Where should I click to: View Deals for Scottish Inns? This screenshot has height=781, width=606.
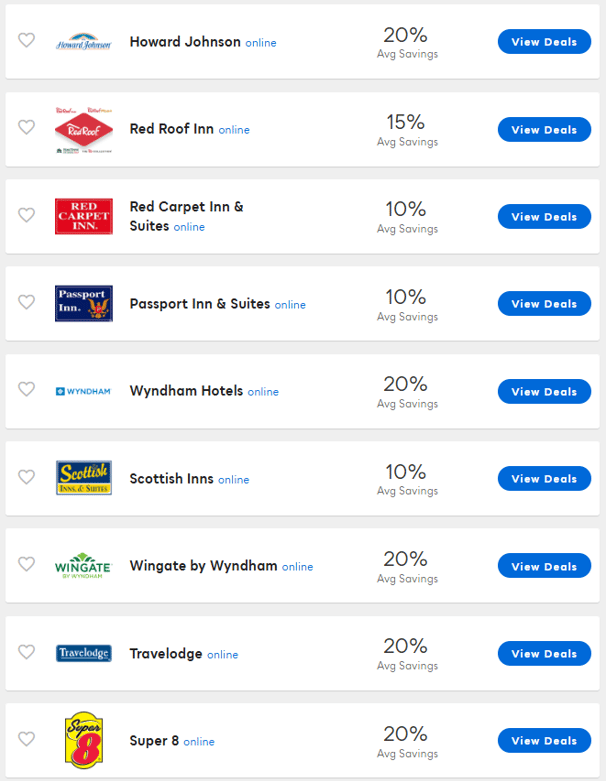[544, 479]
